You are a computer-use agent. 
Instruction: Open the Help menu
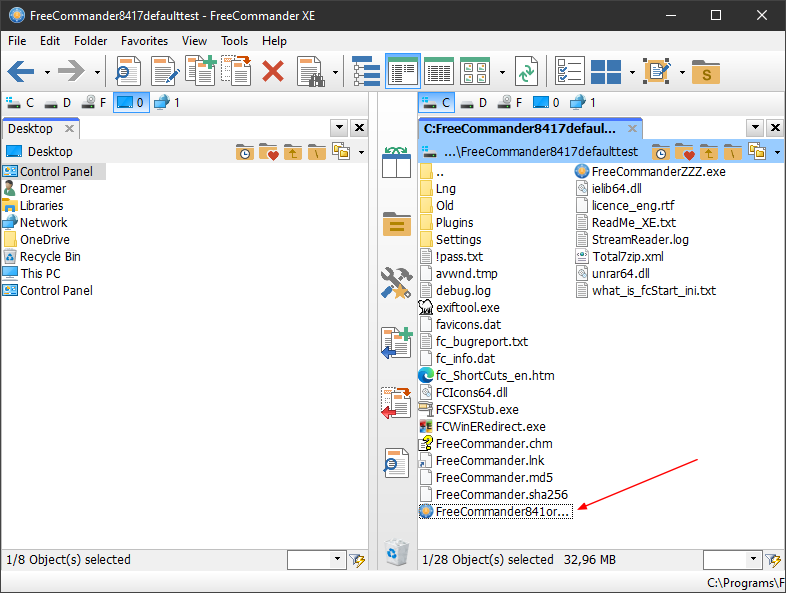coord(274,41)
